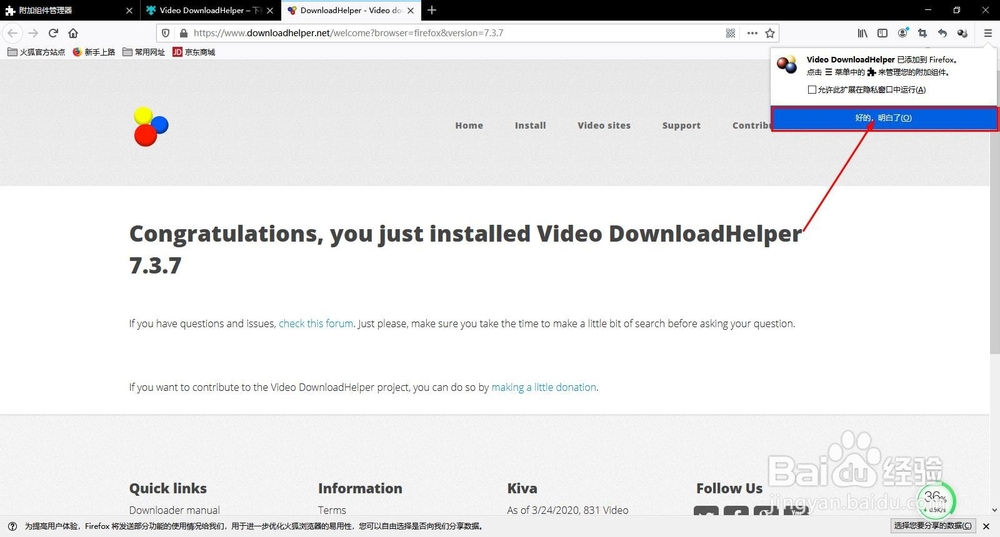Minimize the Firefox window

[928, 10]
